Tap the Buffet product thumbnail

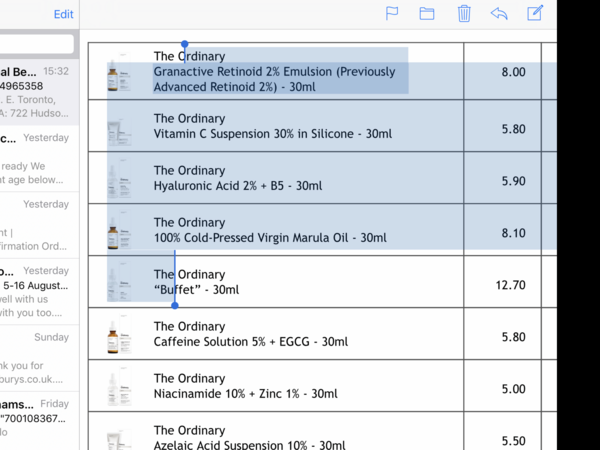pos(119,282)
